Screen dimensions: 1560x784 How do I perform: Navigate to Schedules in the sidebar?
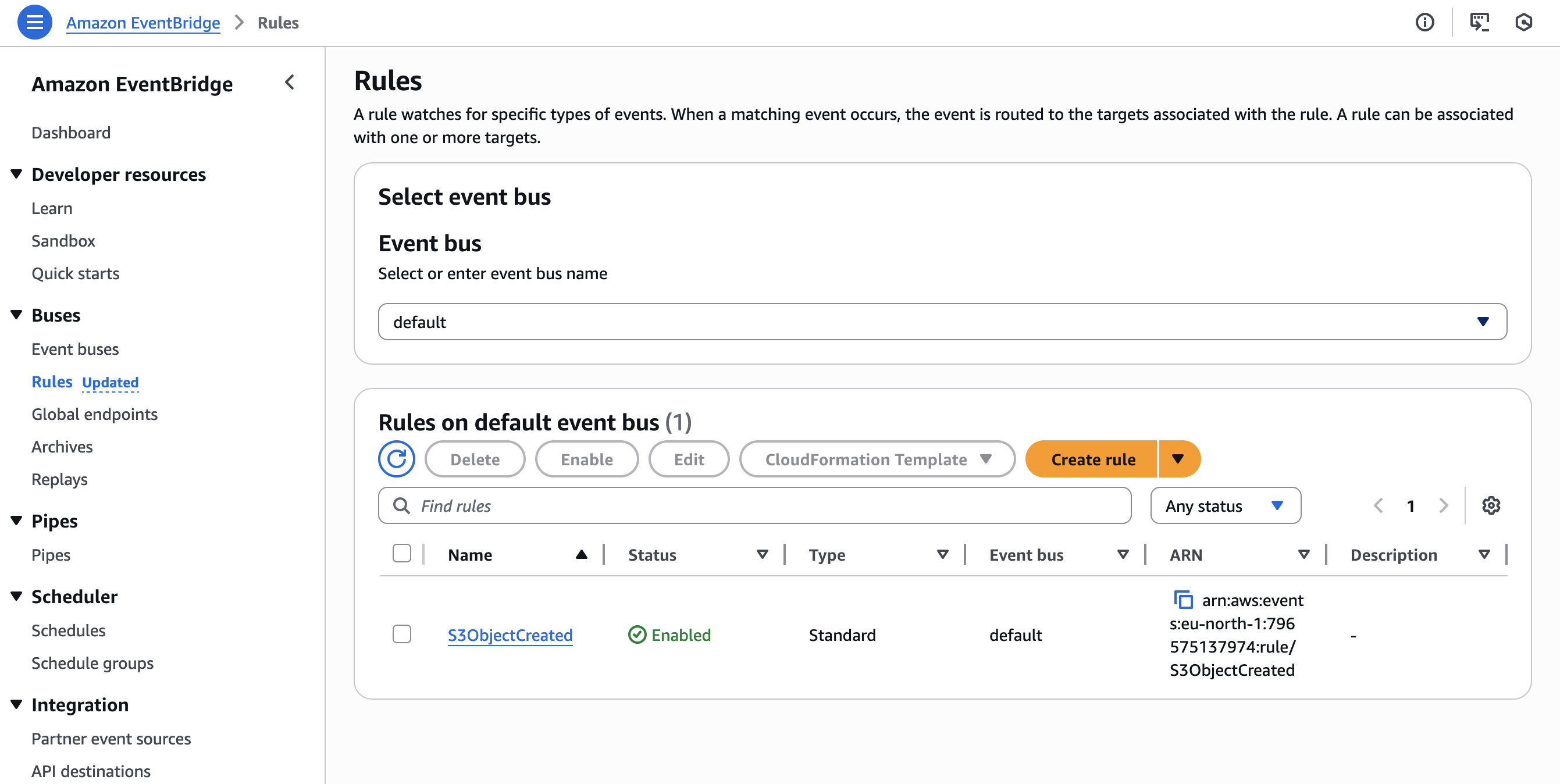click(x=68, y=630)
